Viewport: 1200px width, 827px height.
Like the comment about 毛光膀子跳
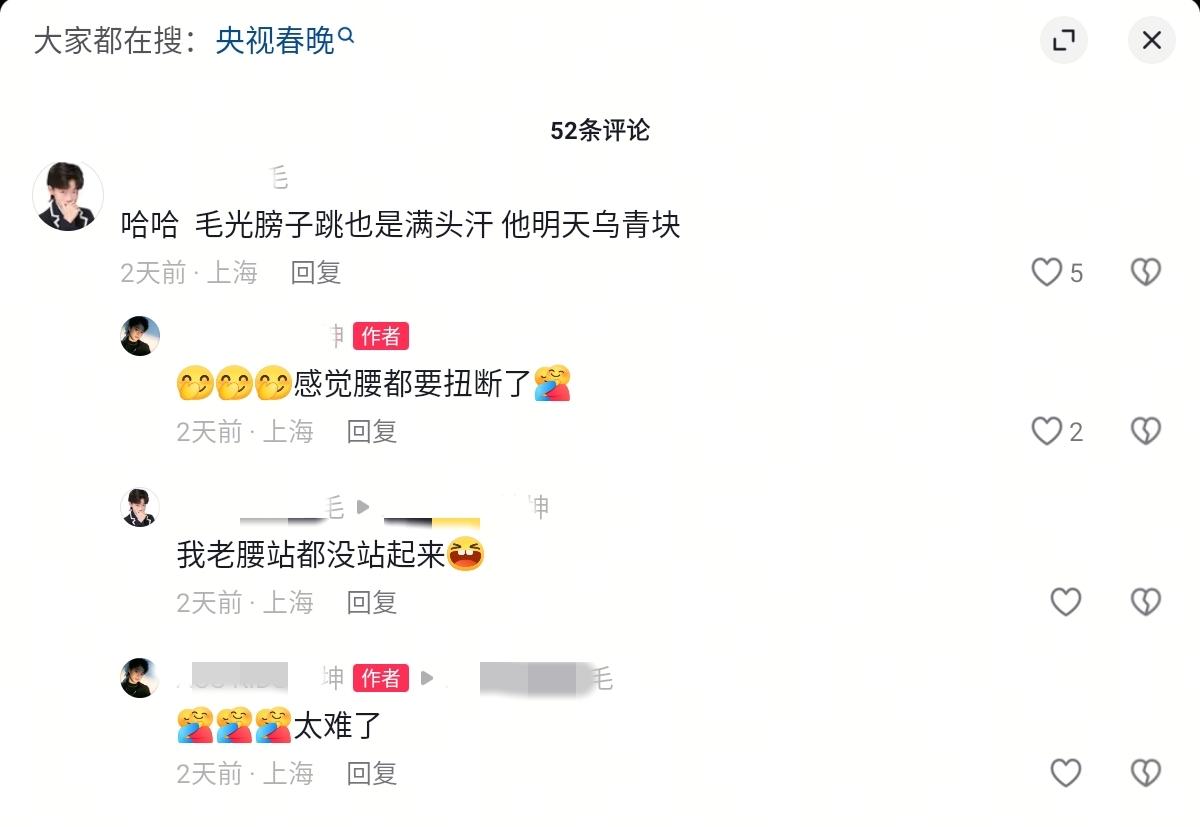click(x=1047, y=272)
